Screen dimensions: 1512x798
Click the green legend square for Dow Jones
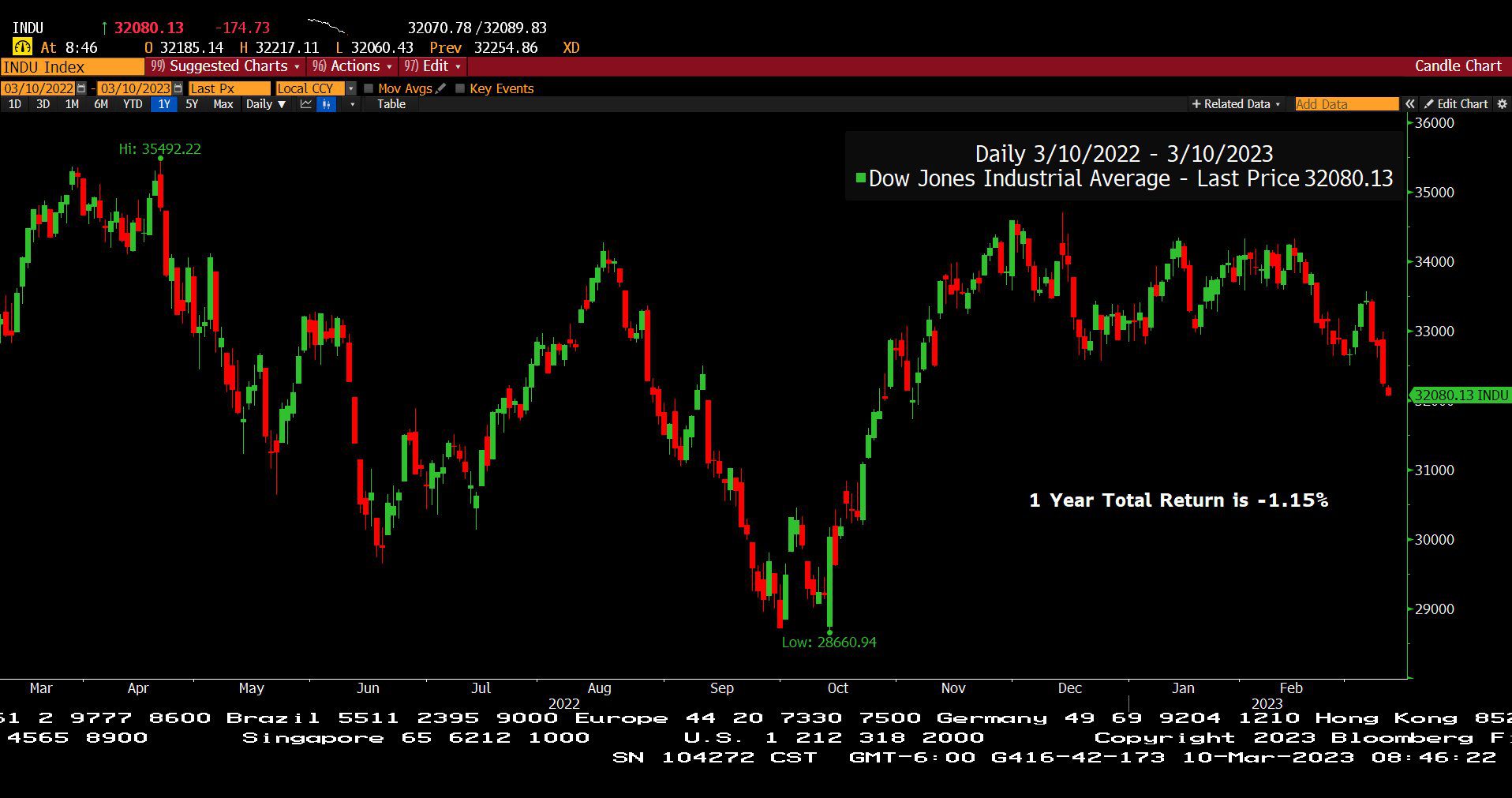tap(860, 178)
